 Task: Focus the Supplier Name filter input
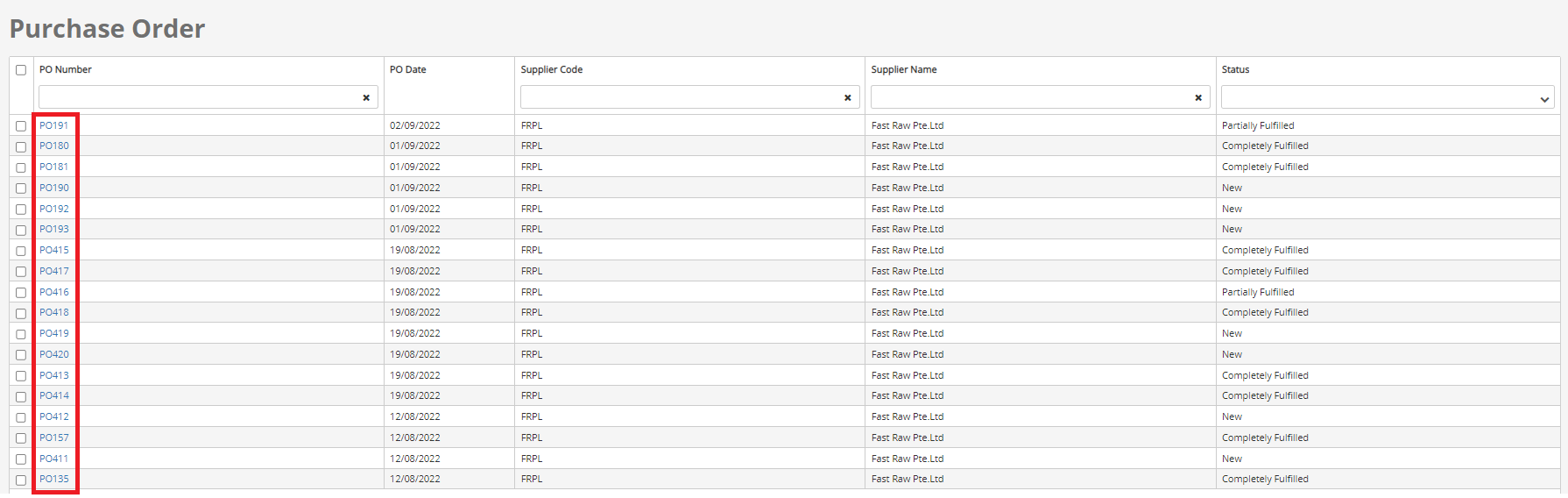coord(1030,97)
